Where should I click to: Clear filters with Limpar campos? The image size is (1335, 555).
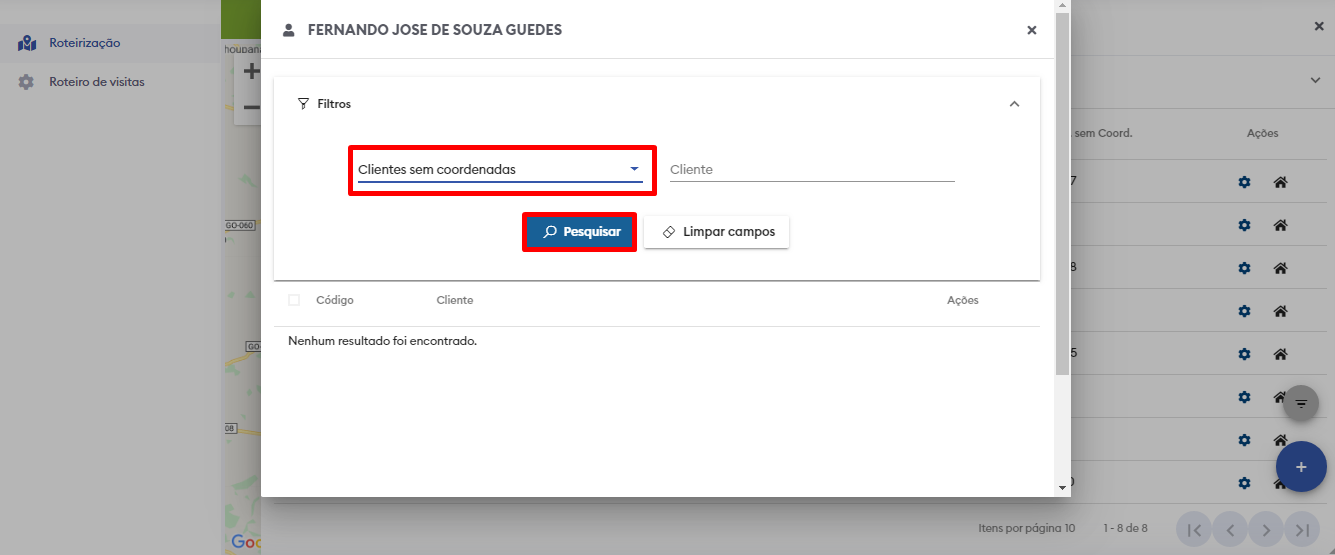pyautogui.click(x=717, y=232)
